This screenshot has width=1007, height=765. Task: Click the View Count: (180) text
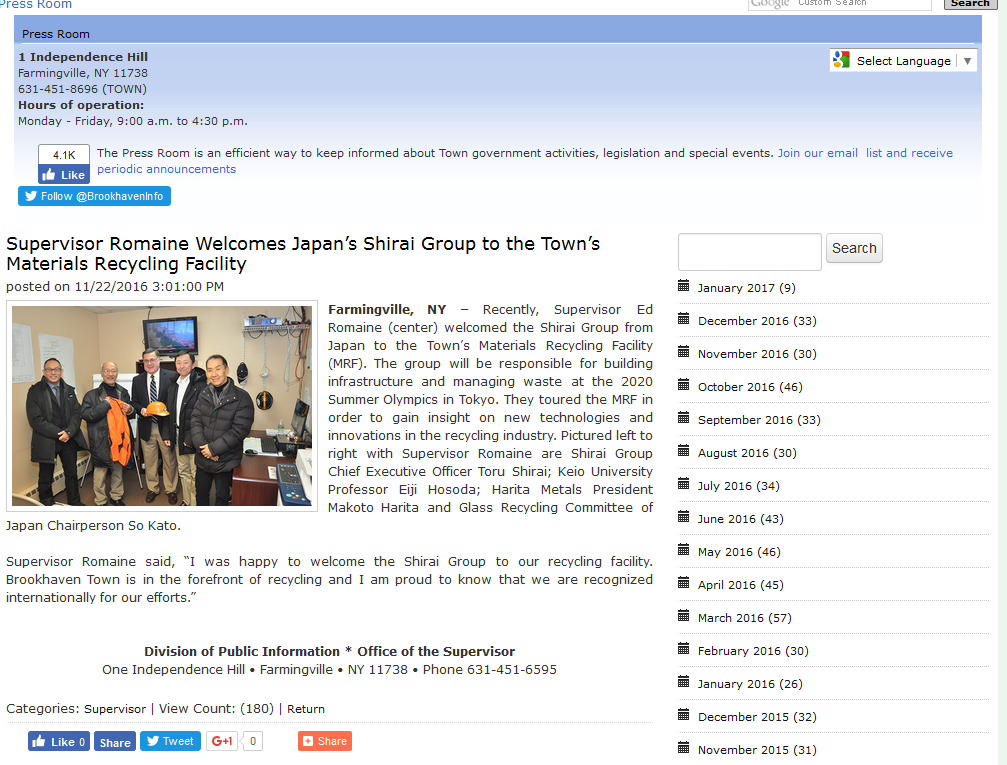216,708
